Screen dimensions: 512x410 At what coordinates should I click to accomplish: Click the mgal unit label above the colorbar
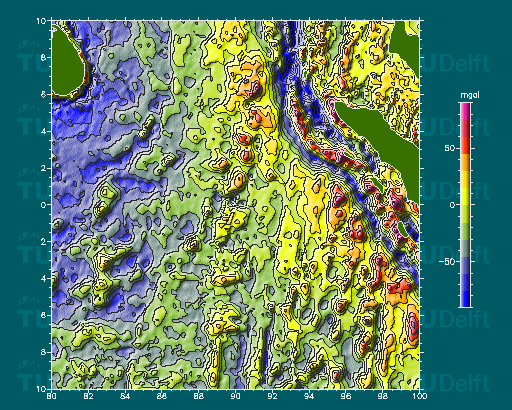tap(470, 95)
